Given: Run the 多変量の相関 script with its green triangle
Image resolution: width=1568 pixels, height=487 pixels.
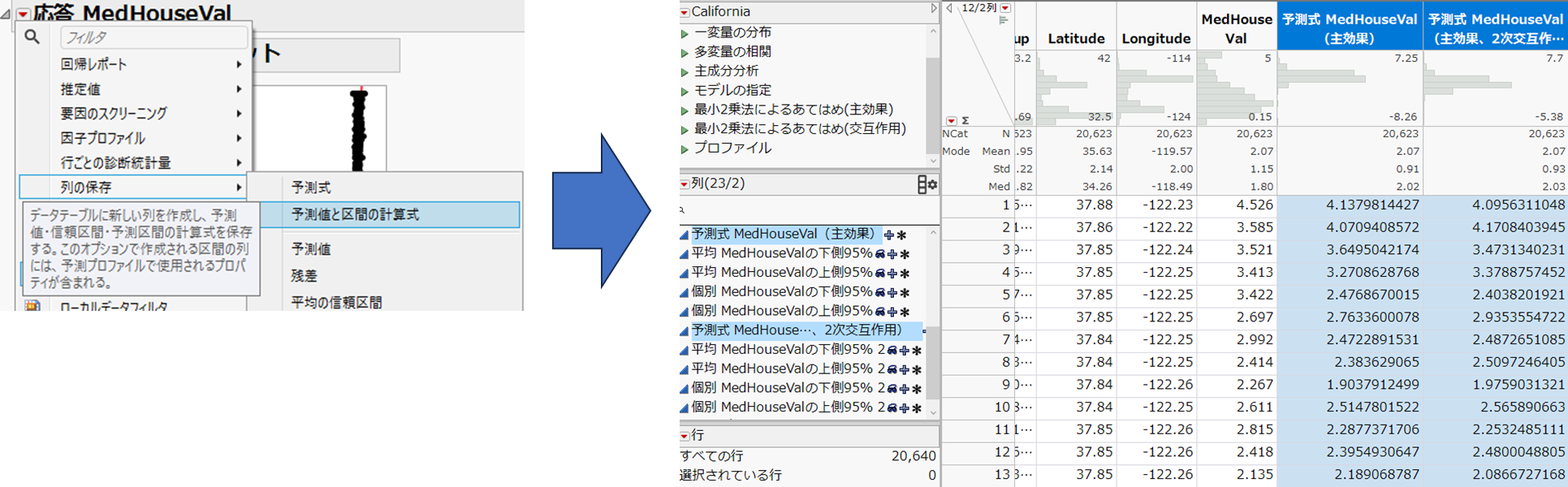Looking at the screenshot, I should click(685, 53).
